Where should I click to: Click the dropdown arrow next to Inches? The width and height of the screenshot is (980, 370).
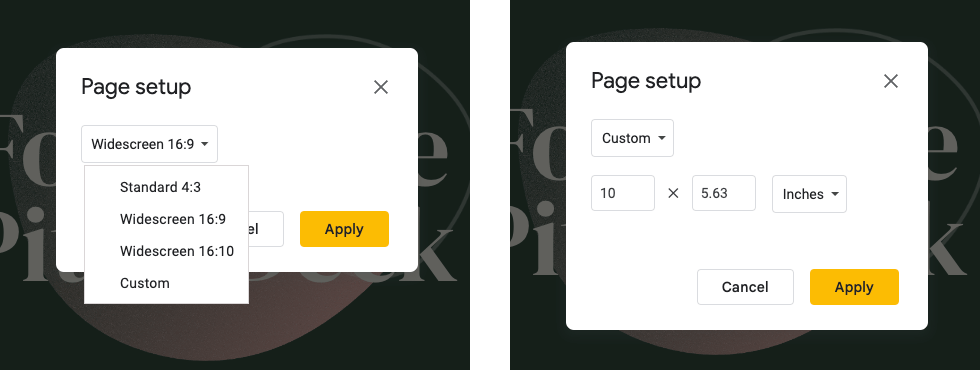point(834,194)
